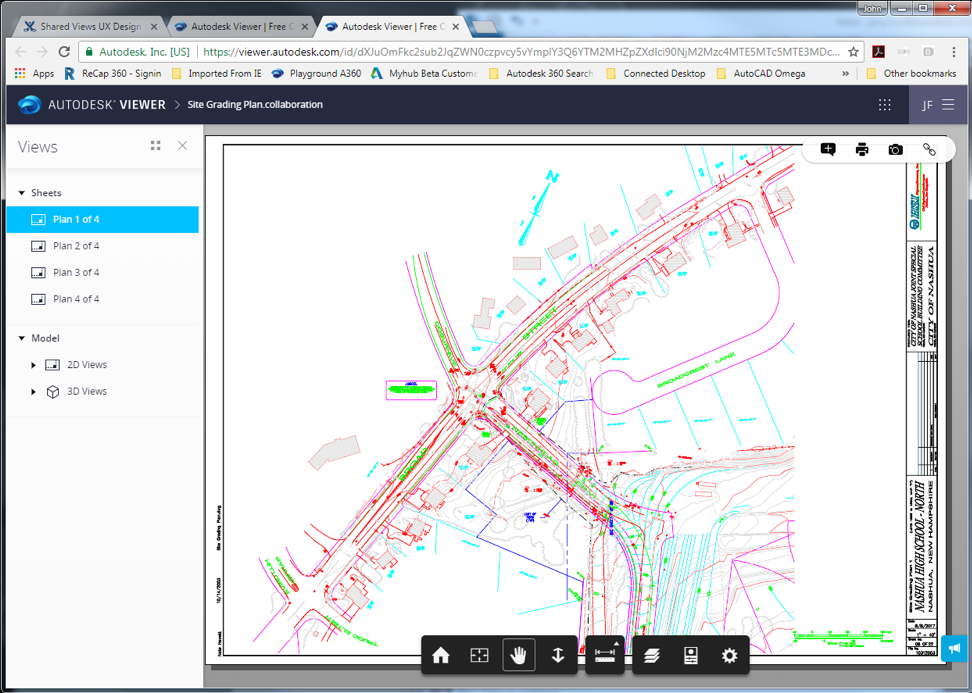Expand the 2D Views tree node
Screen dimensions: 972x693
coord(34,365)
